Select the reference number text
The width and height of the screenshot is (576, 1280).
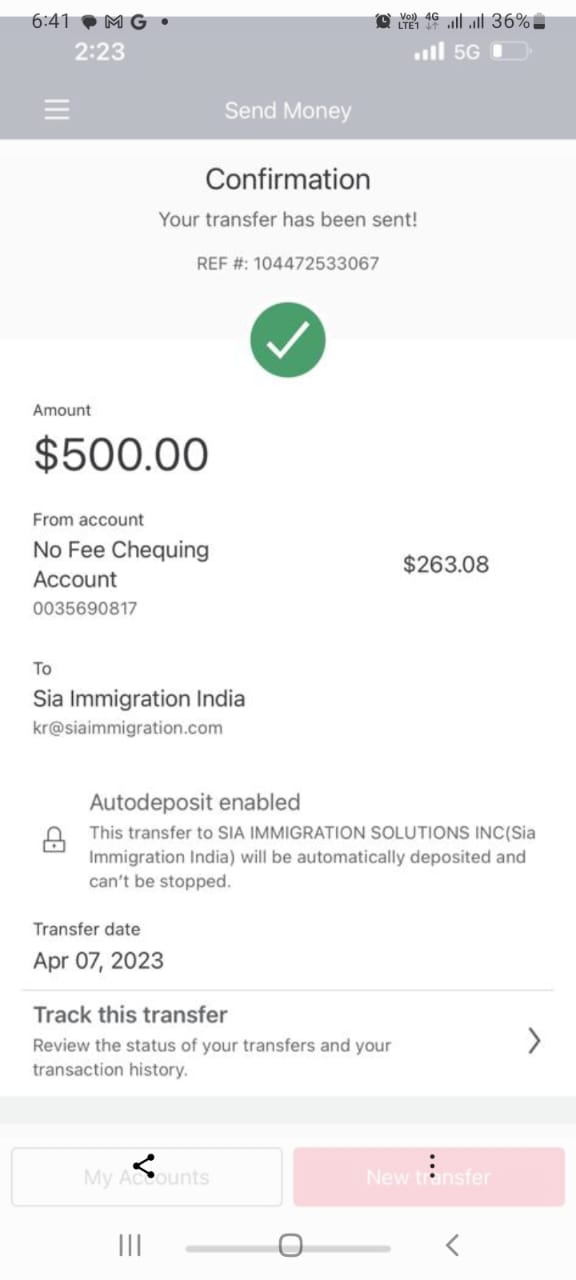(x=288, y=263)
